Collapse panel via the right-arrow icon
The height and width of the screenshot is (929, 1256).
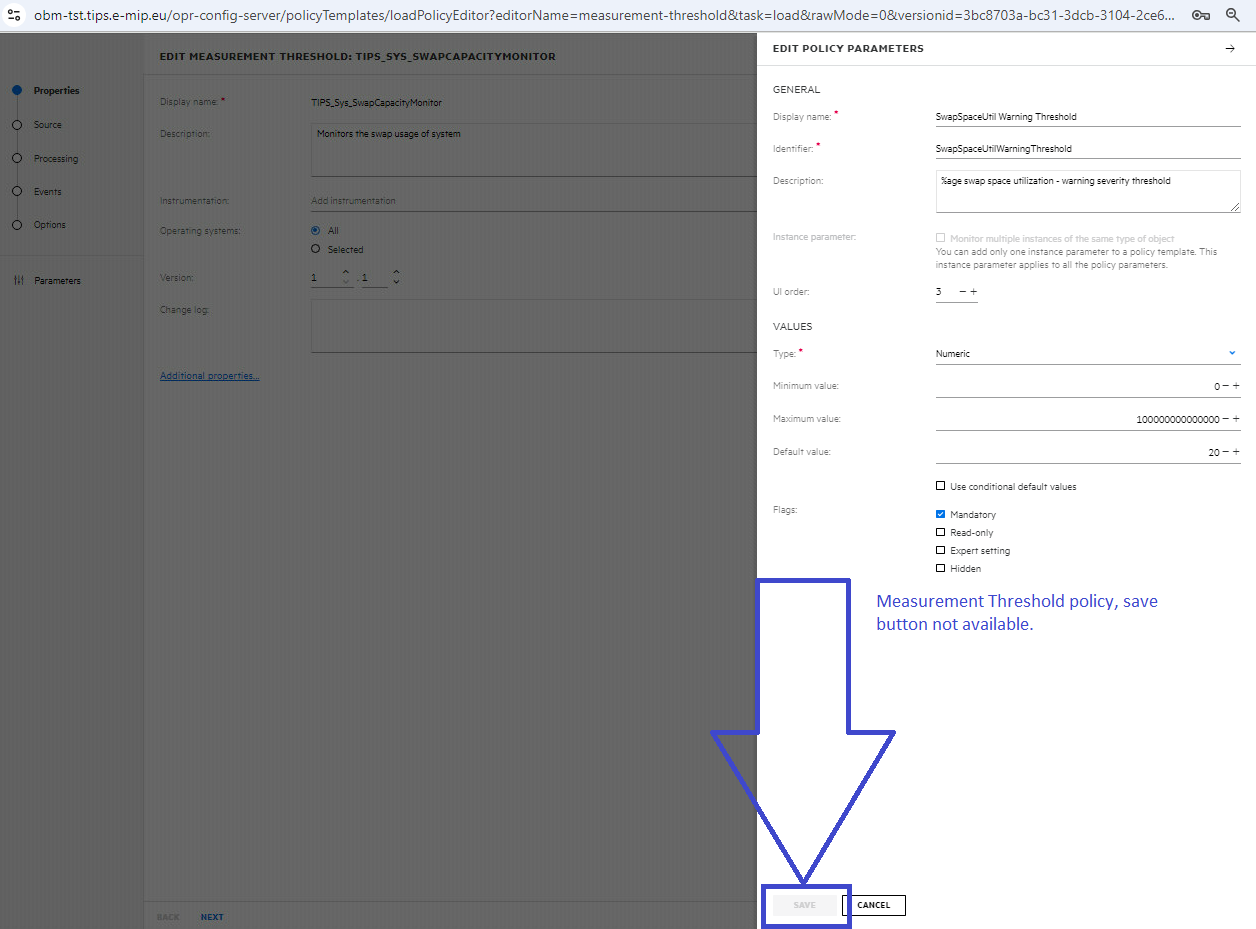click(x=1231, y=47)
